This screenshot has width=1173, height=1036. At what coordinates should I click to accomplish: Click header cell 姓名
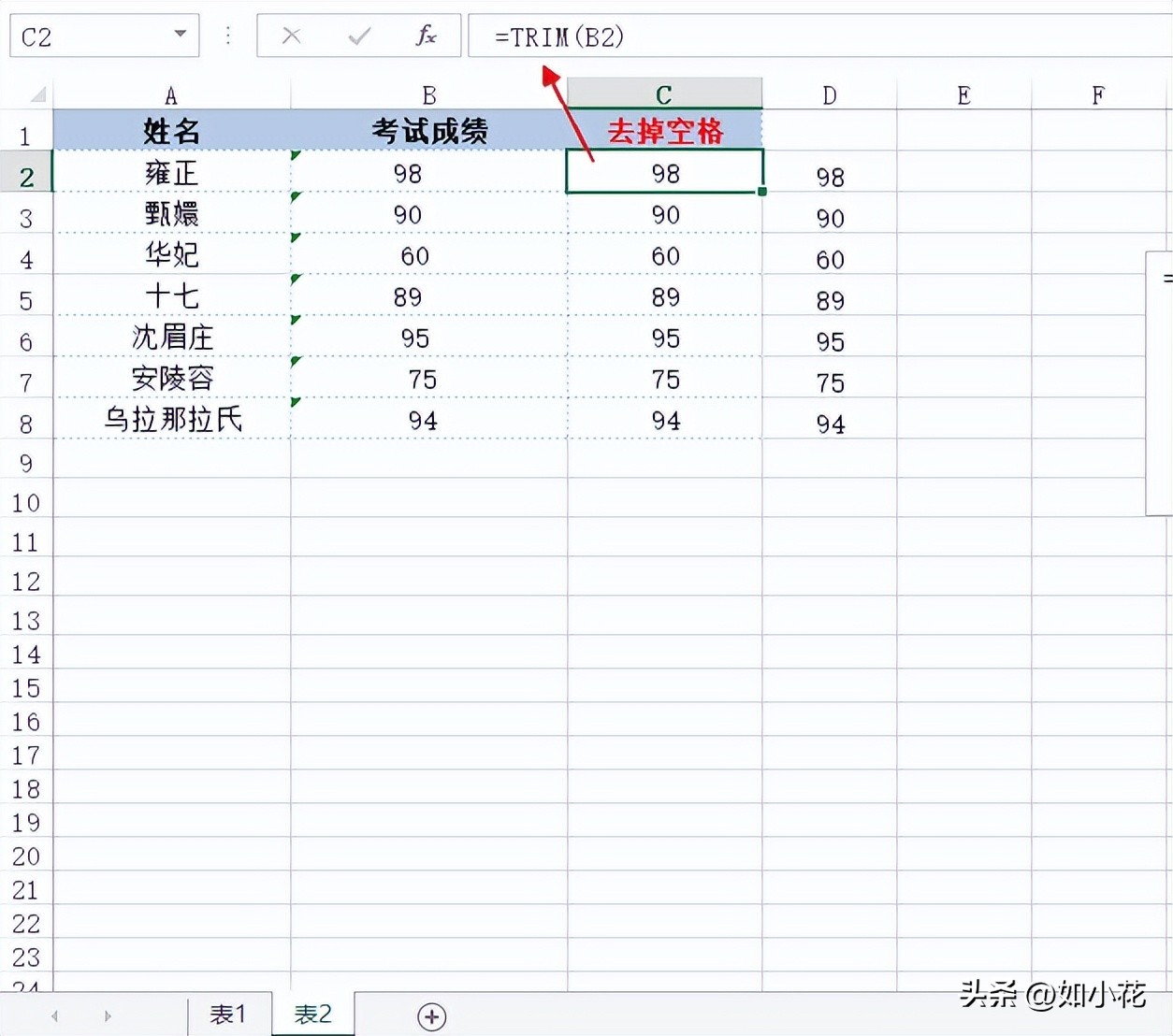click(x=172, y=131)
